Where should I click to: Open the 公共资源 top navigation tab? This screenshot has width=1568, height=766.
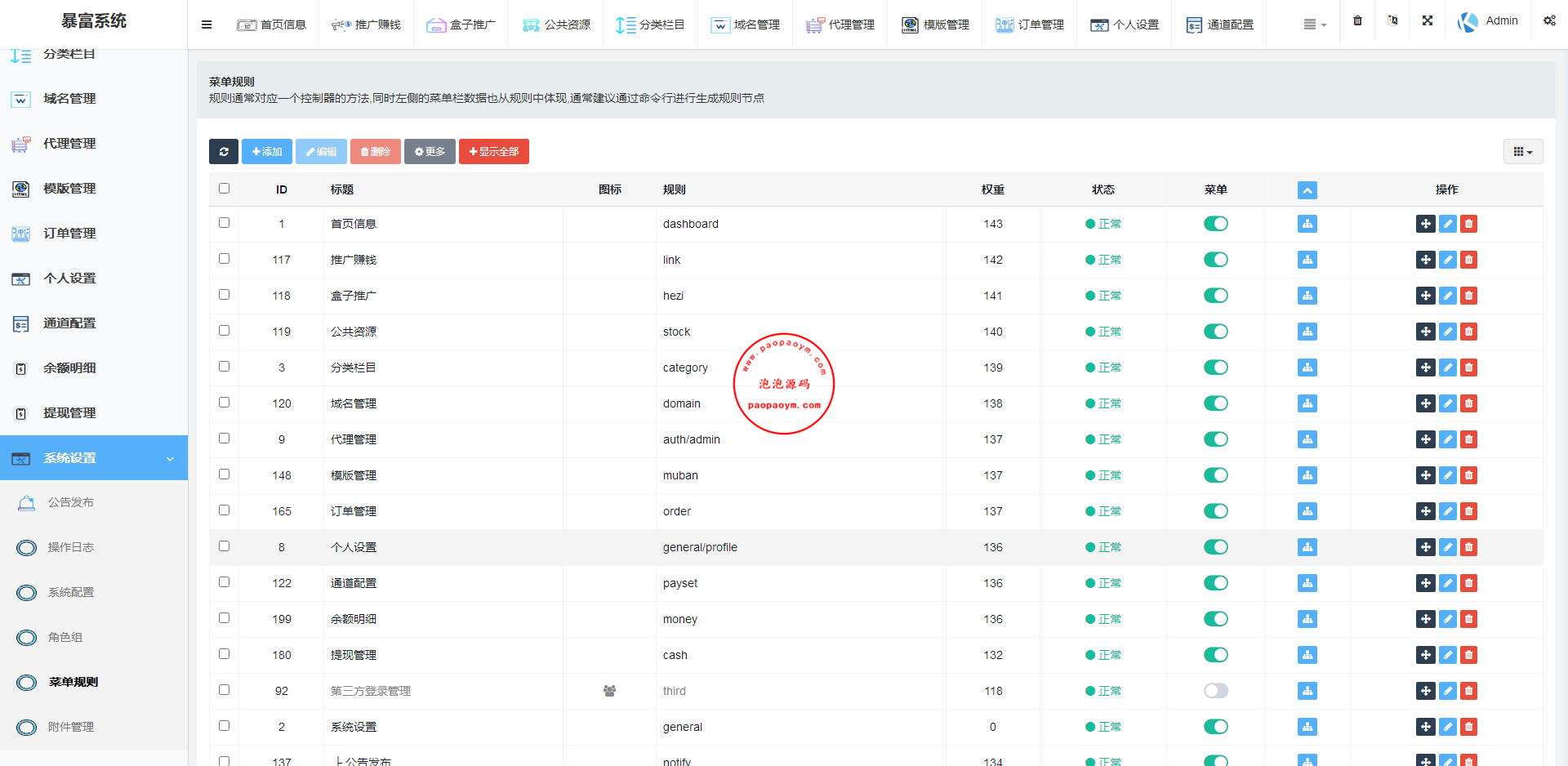[x=555, y=24]
